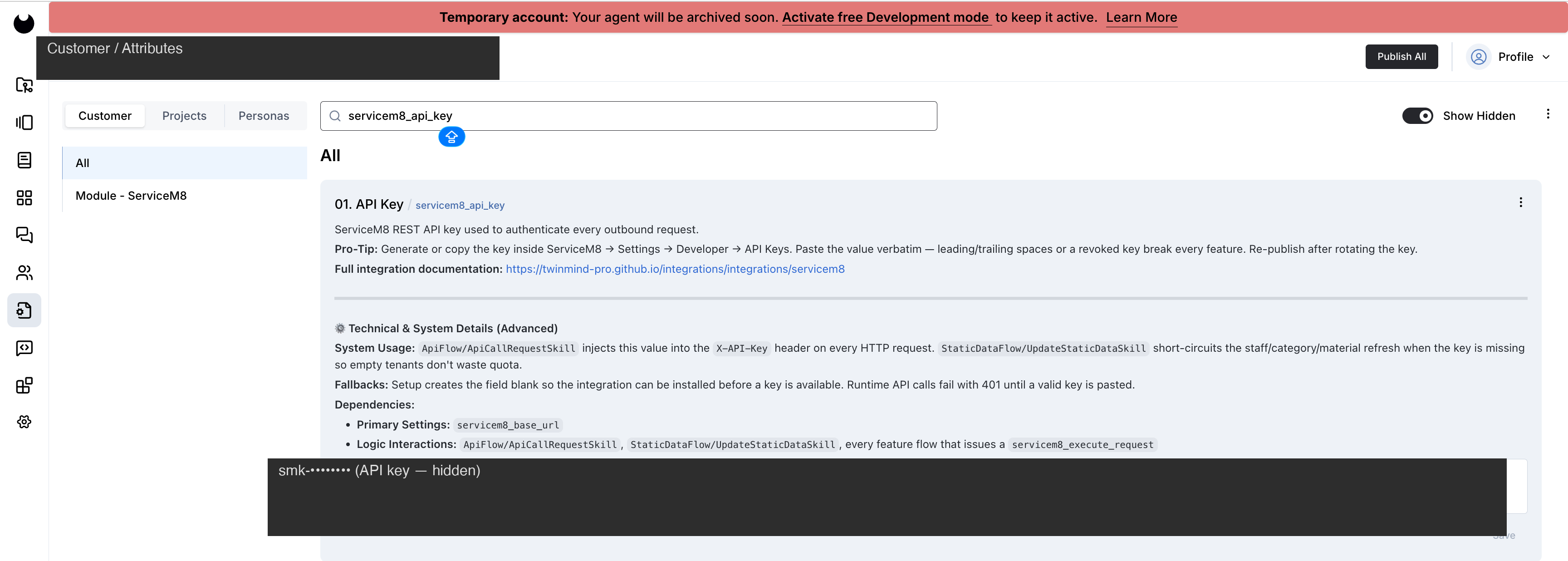This screenshot has height=561, width=1568.
Task: Expand the Profile dropdown chevron
Action: pos(1546,57)
